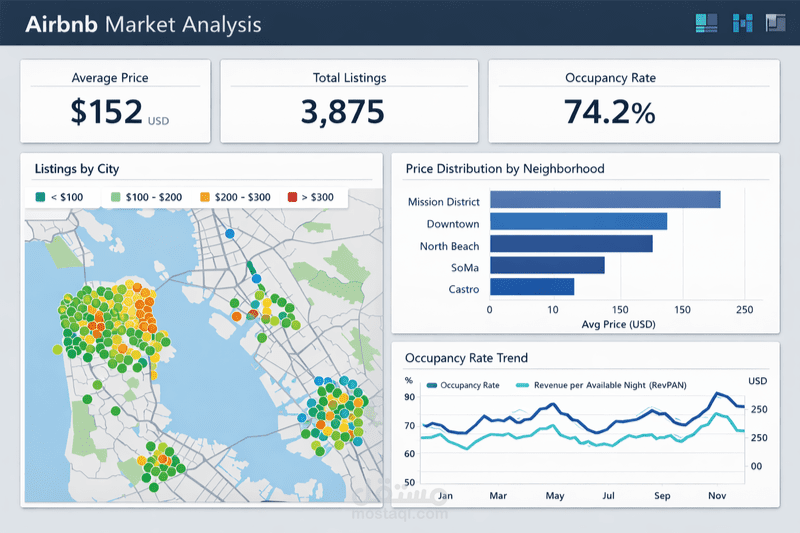Image resolution: width=800 pixels, height=533 pixels.
Task: Click the dark teal '< $100' legend swatch
Action: click(40, 197)
